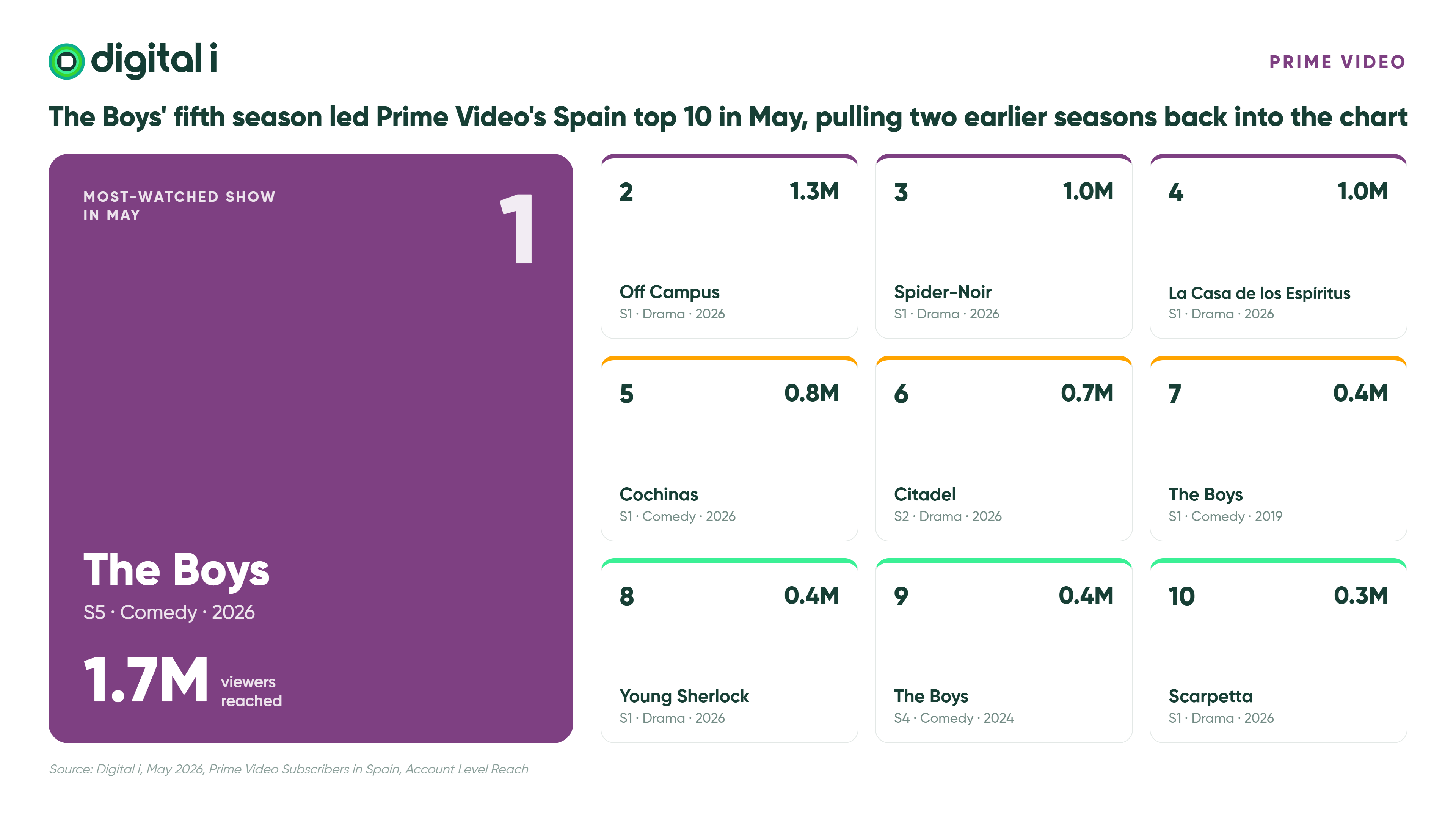Image resolution: width=1456 pixels, height=819 pixels.
Task: Open the Off Campus rank 2 card
Action: coord(729,246)
